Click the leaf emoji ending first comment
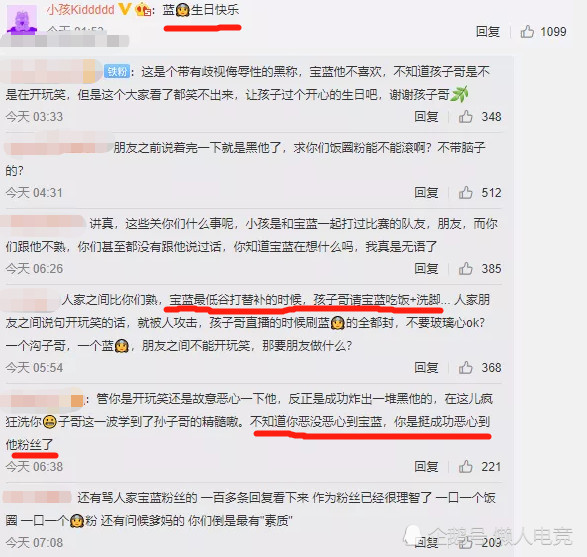The width and height of the screenshot is (587, 557). pyautogui.click(x=459, y=94)
